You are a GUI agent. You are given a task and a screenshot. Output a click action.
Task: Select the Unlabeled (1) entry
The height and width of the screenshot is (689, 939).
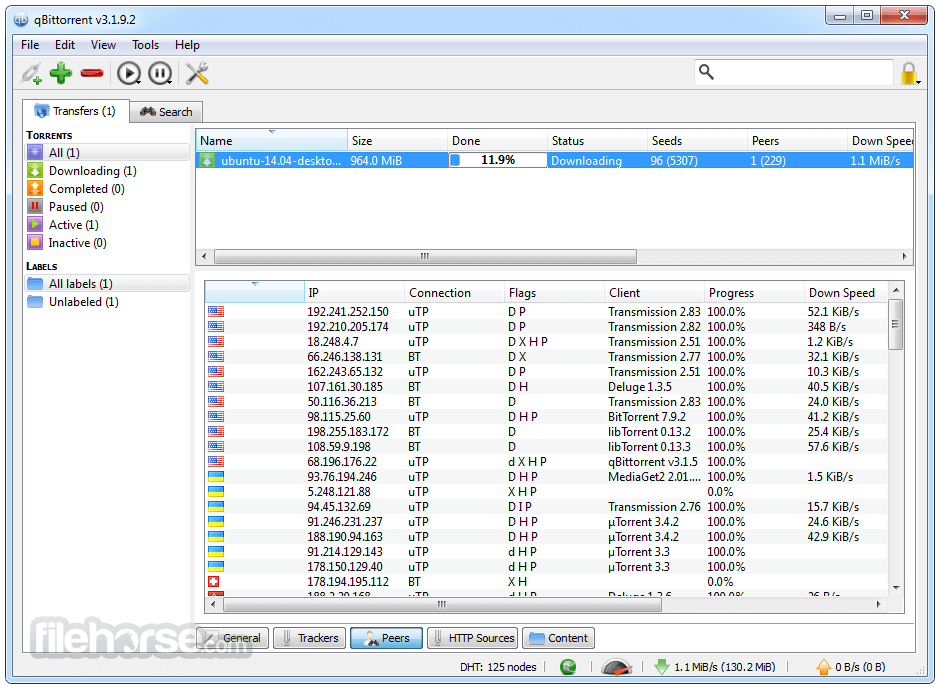108,302
